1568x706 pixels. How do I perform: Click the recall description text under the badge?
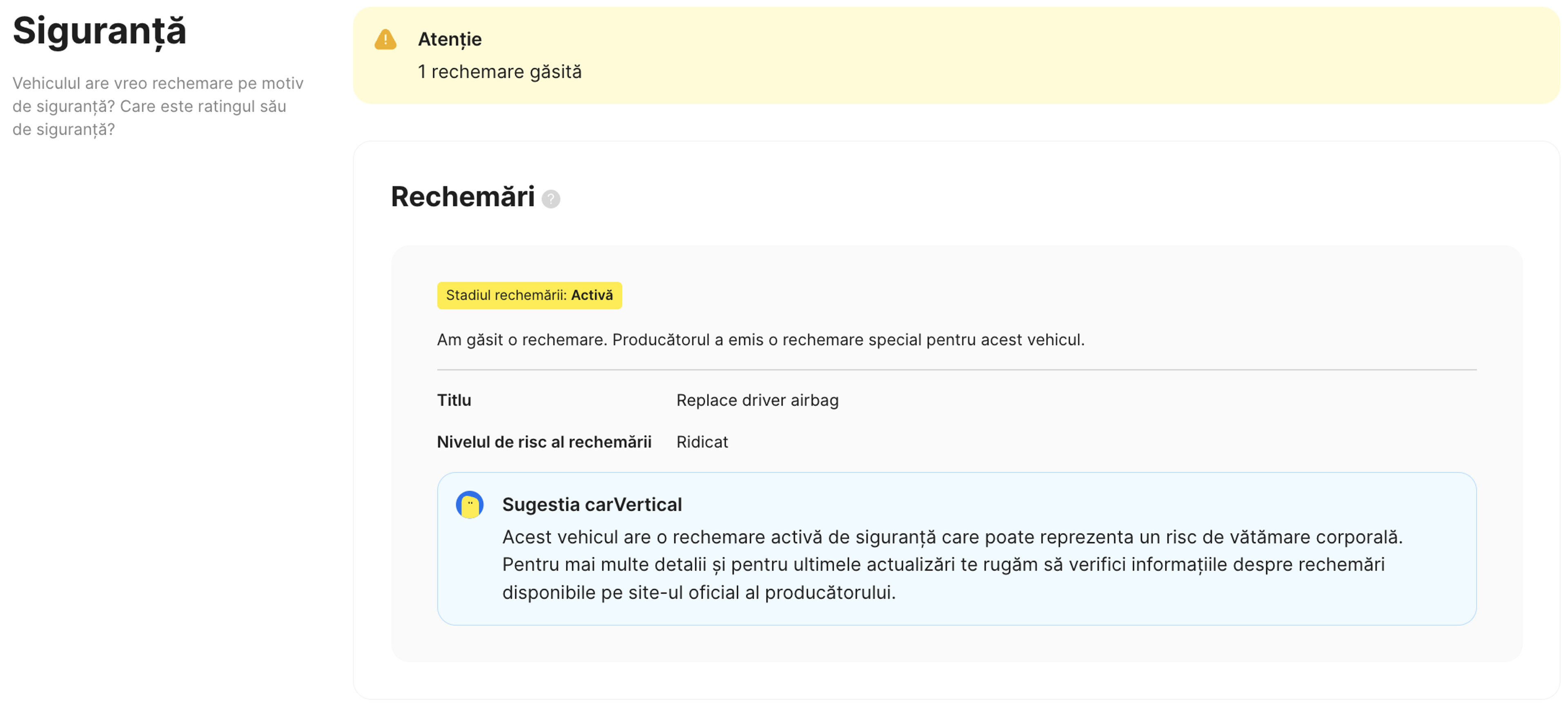point(761,340)
